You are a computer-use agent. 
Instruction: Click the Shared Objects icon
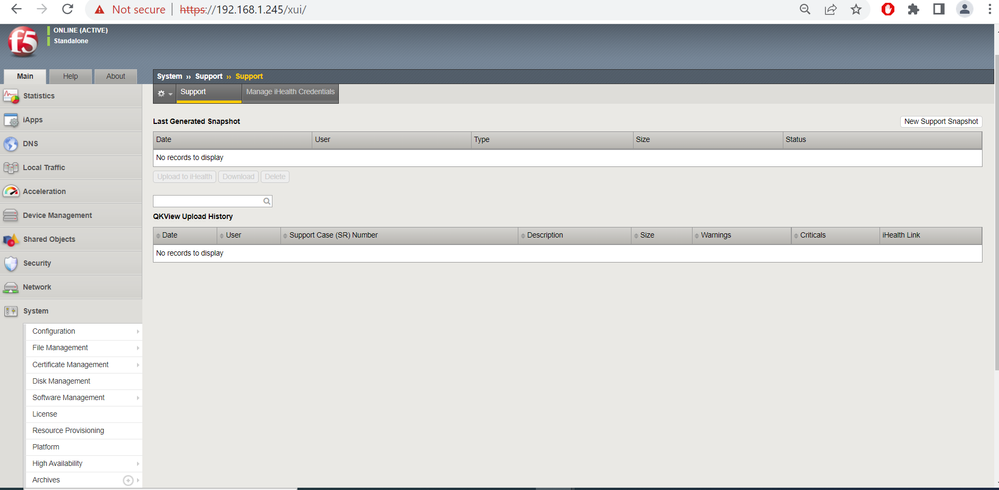pos(11,240)
